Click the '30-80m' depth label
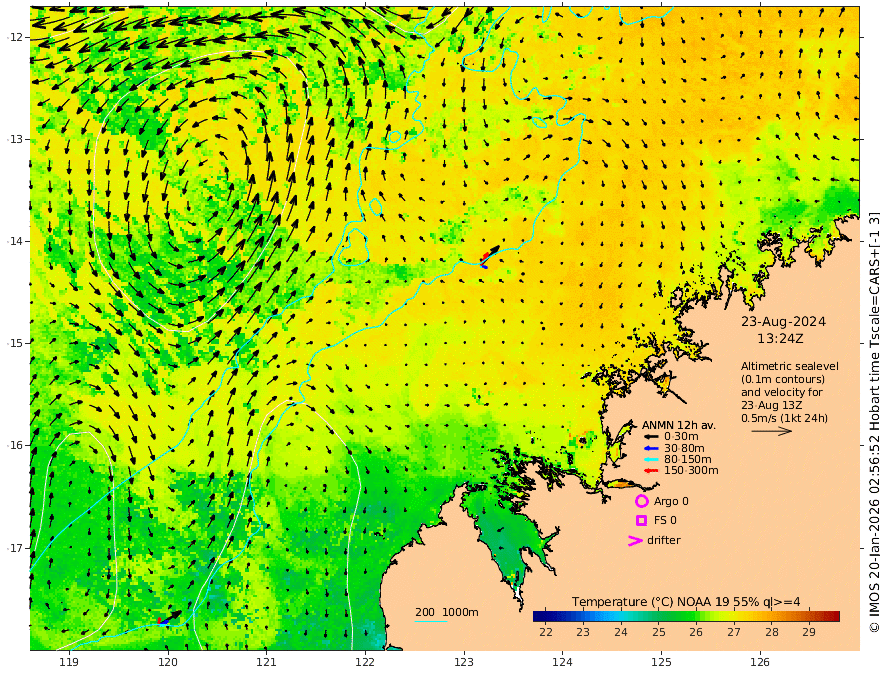The width and height of the screenshot is (880, 680). [684, 448]
